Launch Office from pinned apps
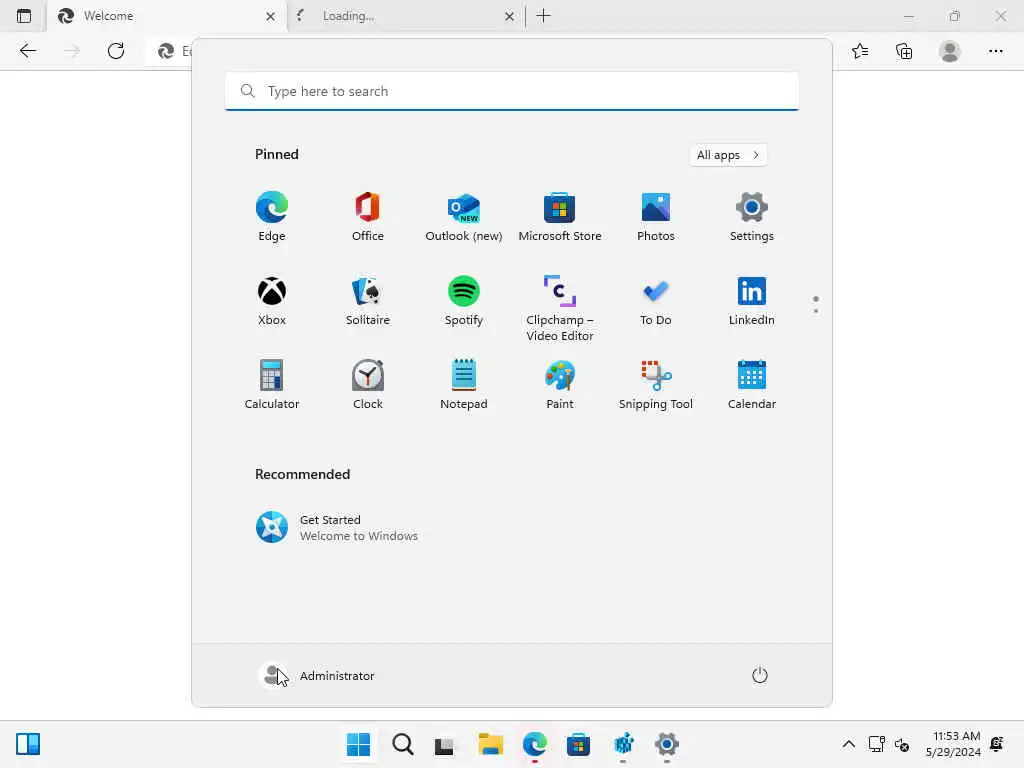The height and width of the screenshot is (768, 1024). pos(368,217)
